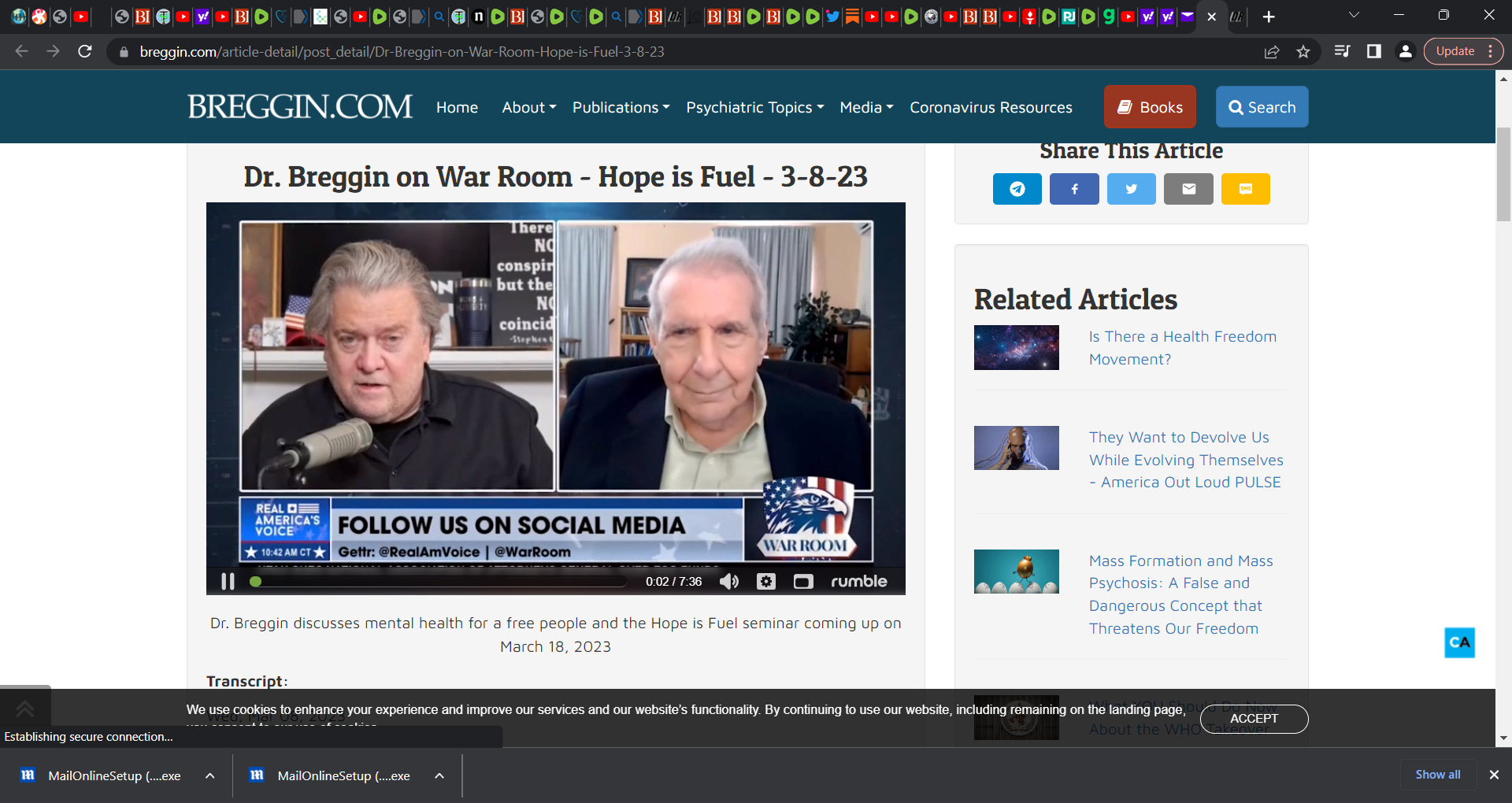1512x803 pixels.
Task: Click the blue CA accessibility widget
Action: (x=1459, y=642)
